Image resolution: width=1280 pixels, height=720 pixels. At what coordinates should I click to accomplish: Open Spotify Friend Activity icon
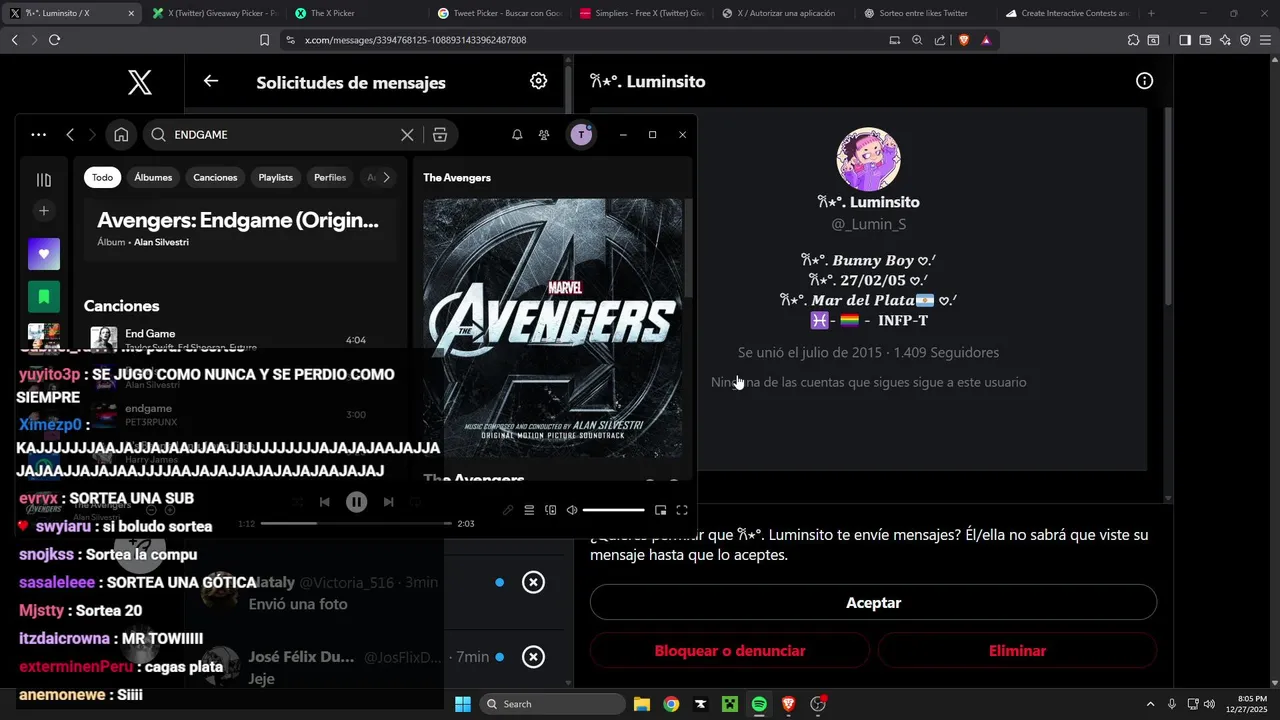click(x=544, y=134)
